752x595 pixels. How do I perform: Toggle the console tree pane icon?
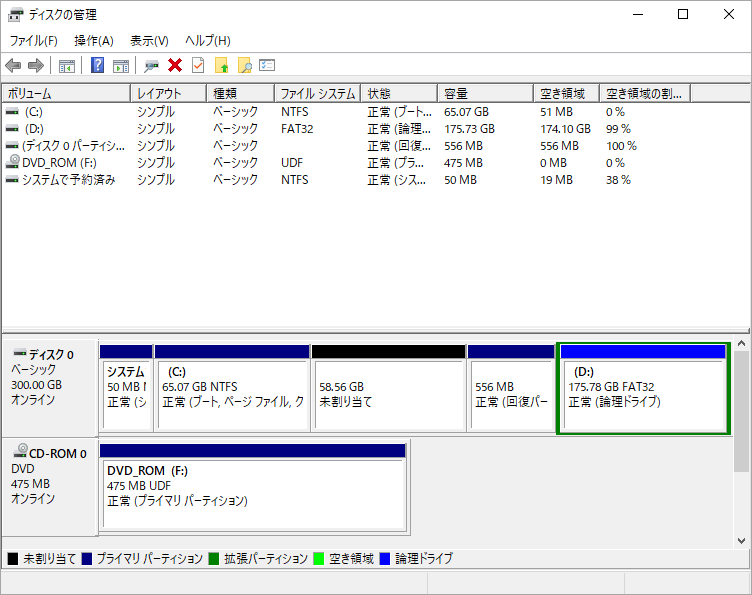(67, 66)
